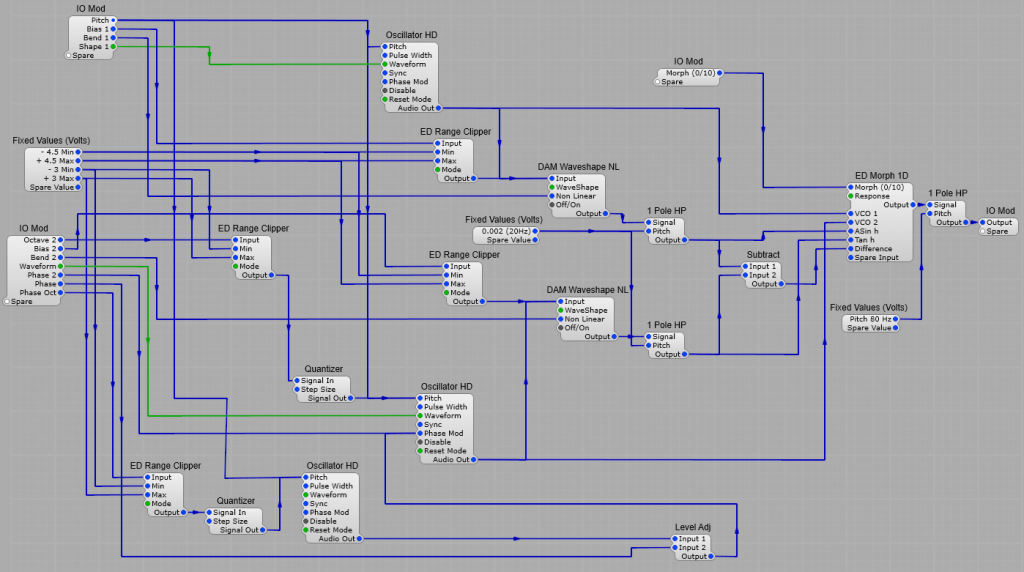The height and width of the screenshot is (572, 1024).
Task: Click the Pitch 80 Hz output pin
Action: click(898, 319)
